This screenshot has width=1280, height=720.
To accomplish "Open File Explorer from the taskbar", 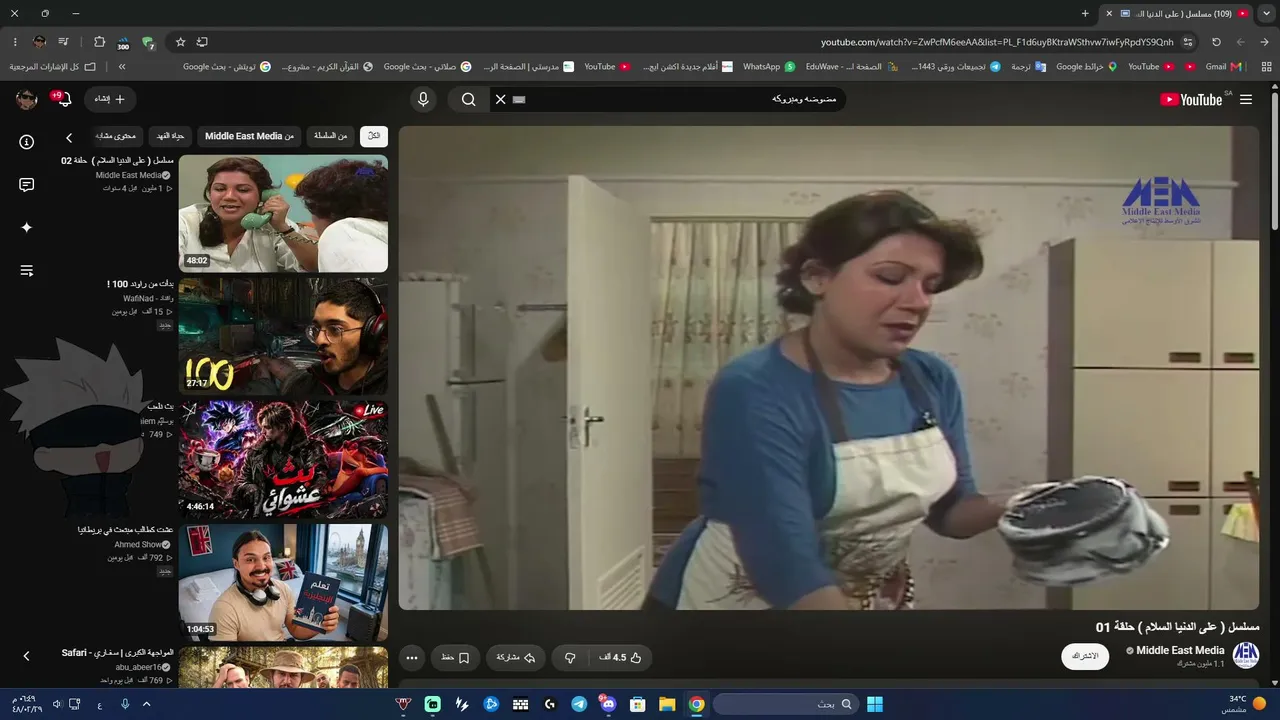I will [667, 704].
